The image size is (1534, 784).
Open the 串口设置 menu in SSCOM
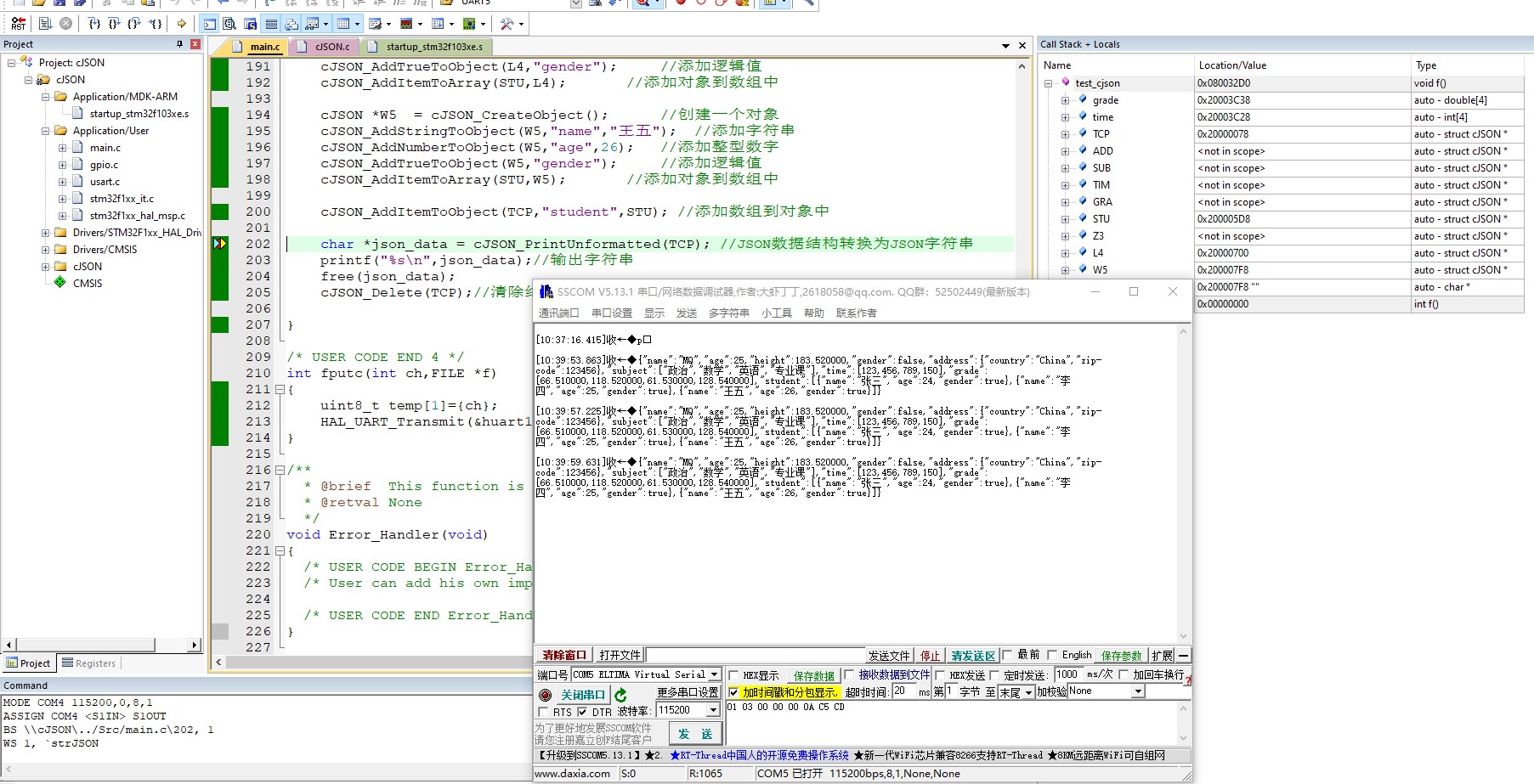(614, 313)
